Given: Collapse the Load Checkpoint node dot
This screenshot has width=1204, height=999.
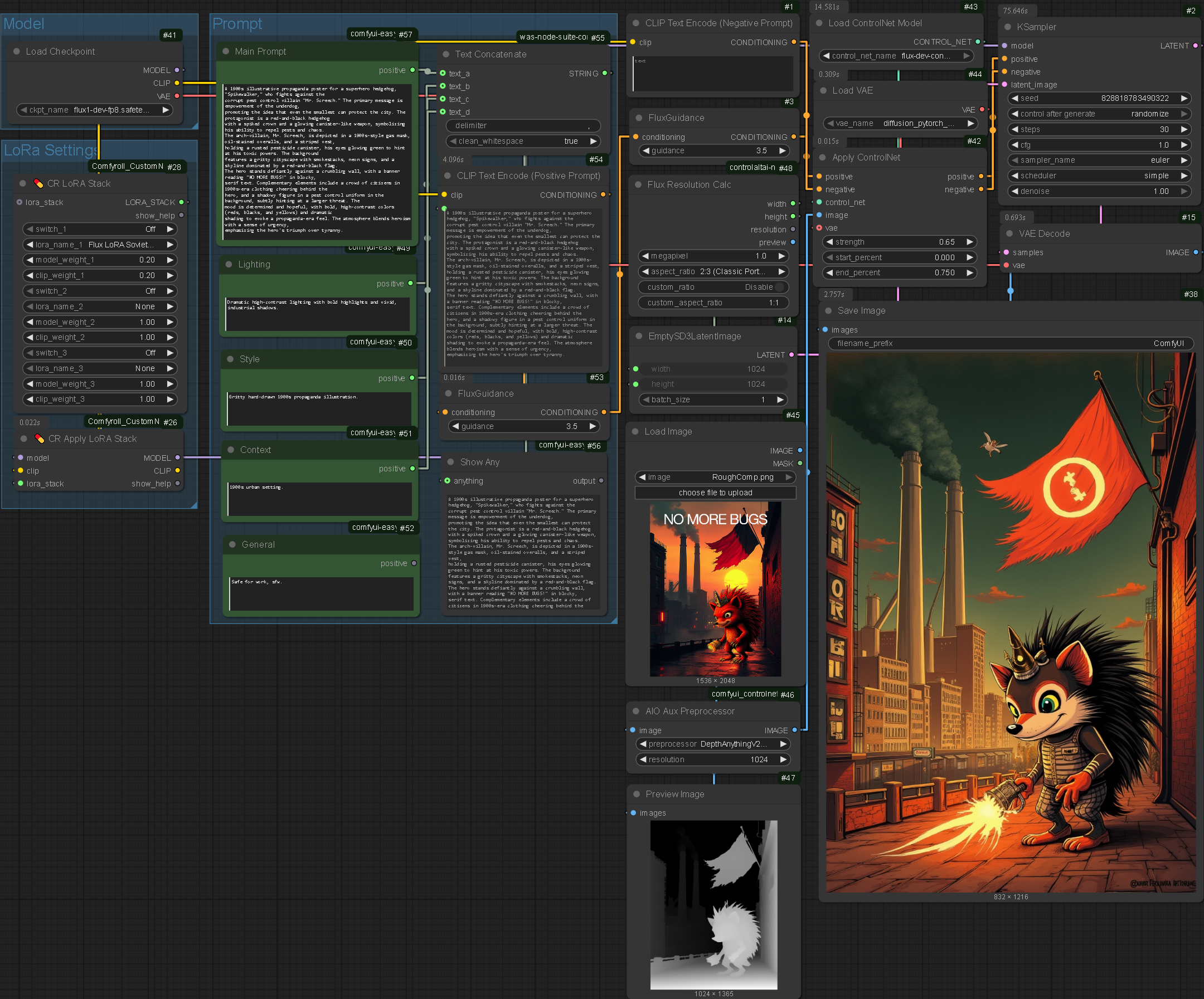Looking at the screenshot, I should (17, 52).
